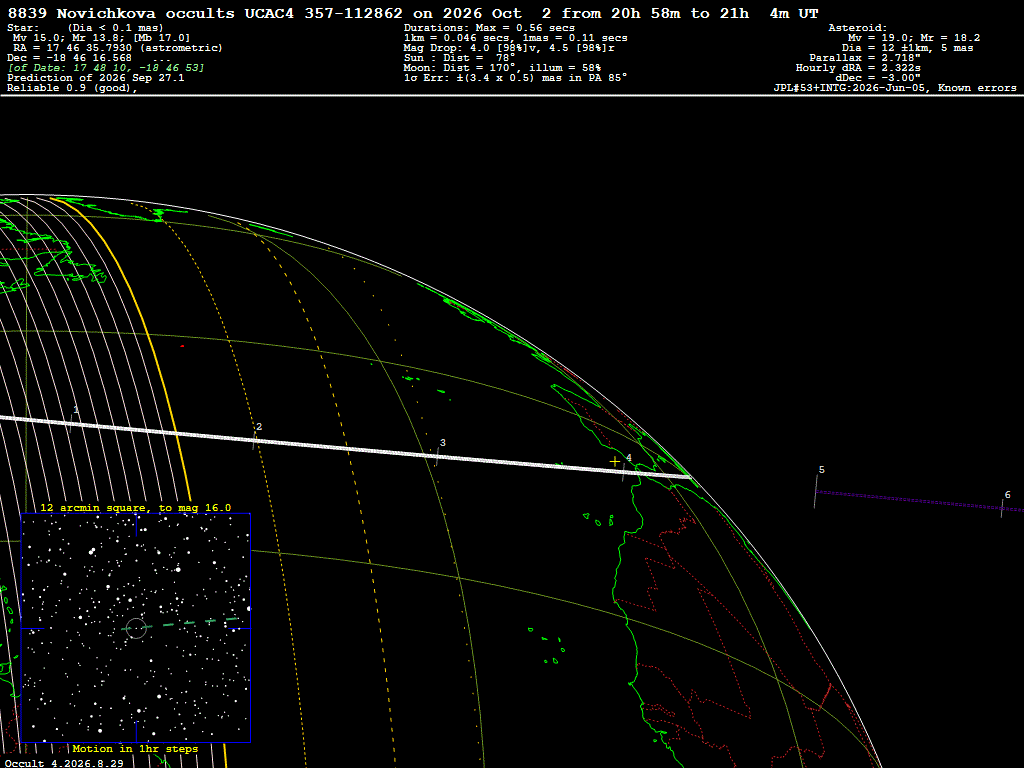
Task: Click the '12 arcmin square, to mag 16.0' caption
Action: click(x=136, y=507)
